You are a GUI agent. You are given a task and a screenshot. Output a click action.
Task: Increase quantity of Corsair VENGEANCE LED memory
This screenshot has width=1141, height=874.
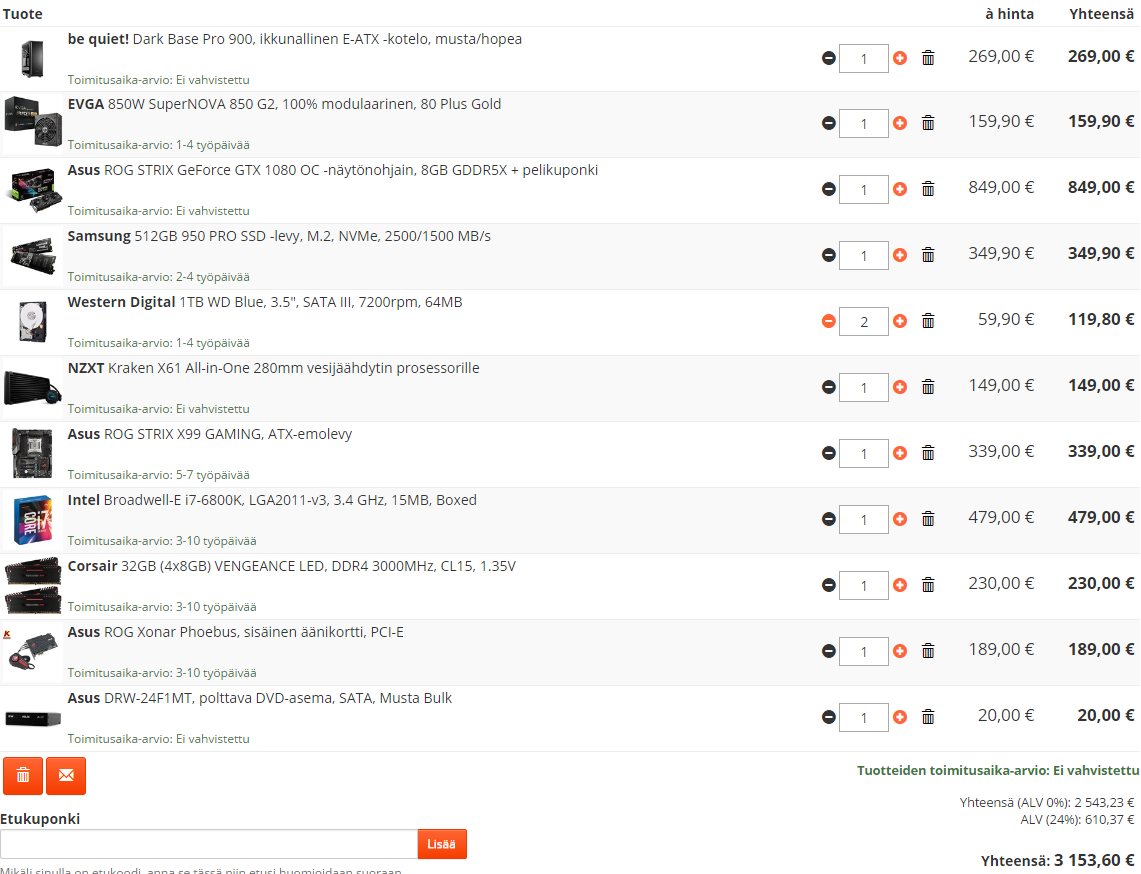point(900,585)
